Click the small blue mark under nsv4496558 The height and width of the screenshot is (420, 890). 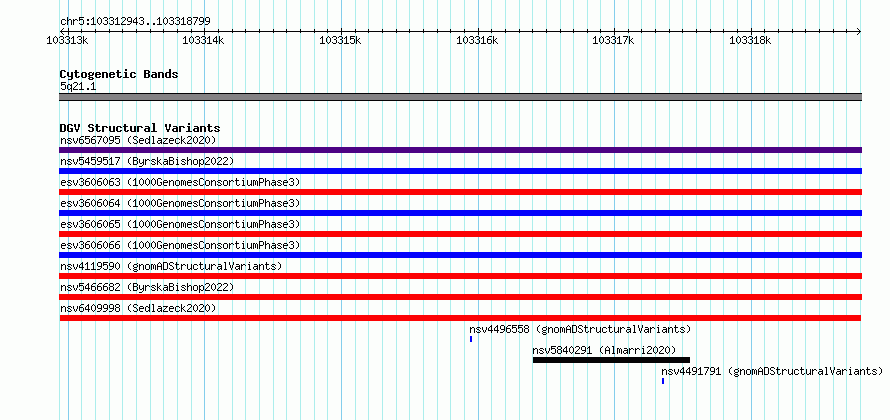471,339
